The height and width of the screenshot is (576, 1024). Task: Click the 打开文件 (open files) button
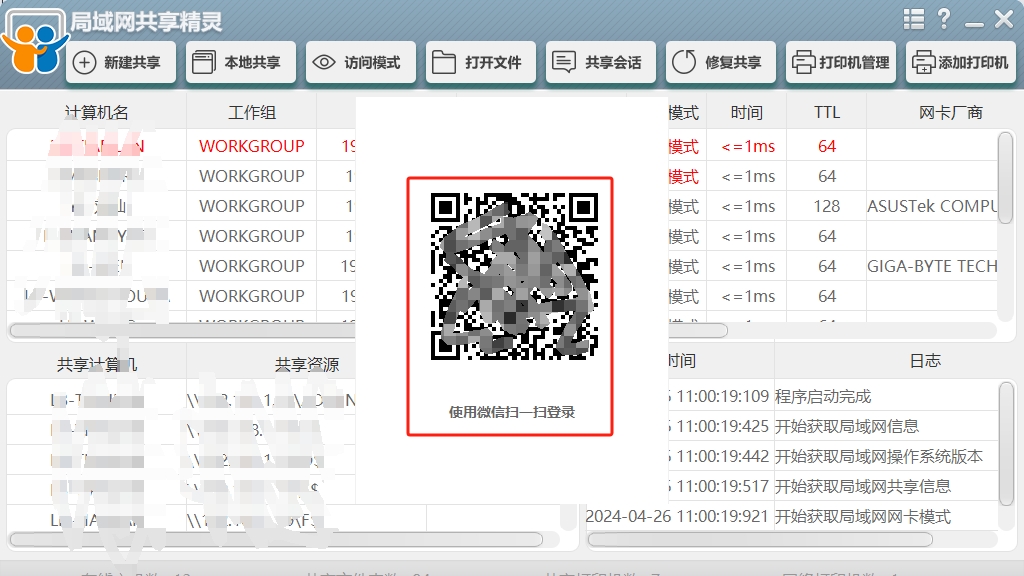pos(481,63)
